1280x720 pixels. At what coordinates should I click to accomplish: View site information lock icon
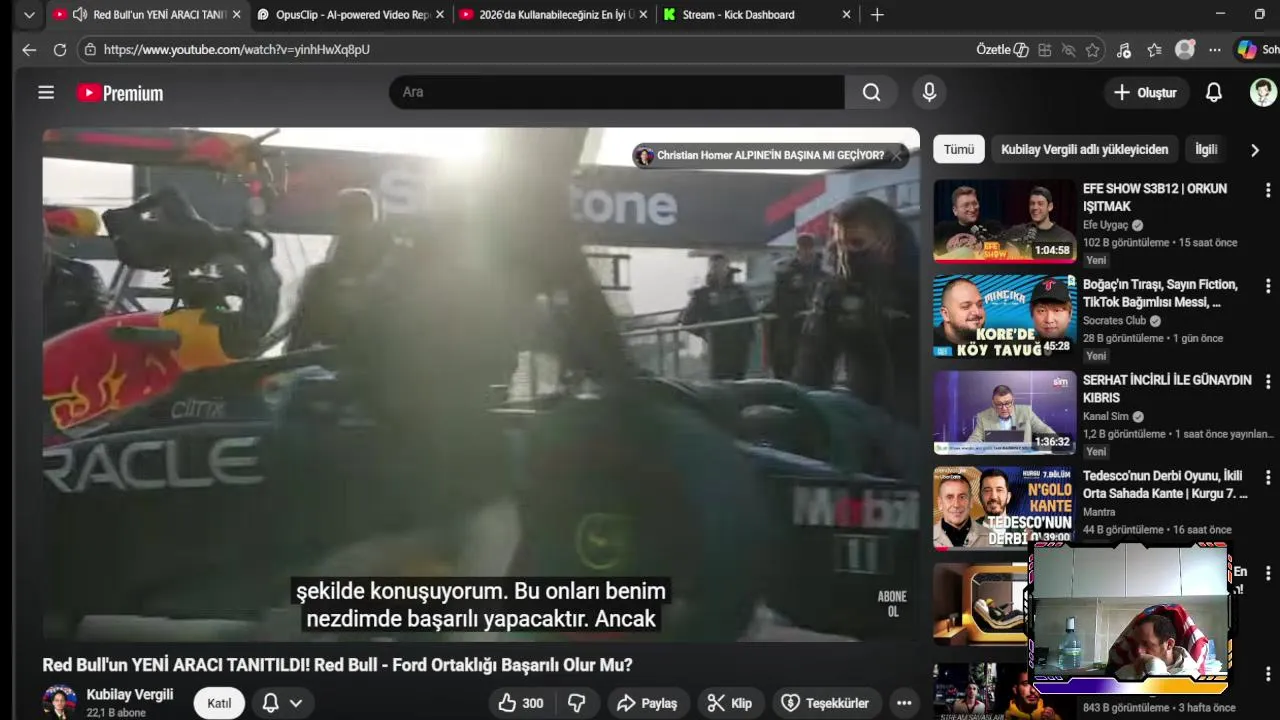90,49
